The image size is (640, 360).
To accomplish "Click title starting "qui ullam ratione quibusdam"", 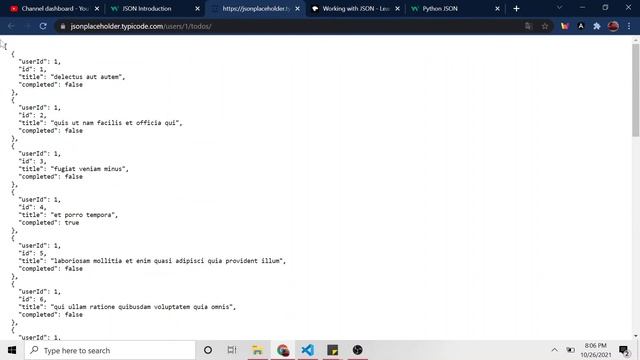I will 143,307.
